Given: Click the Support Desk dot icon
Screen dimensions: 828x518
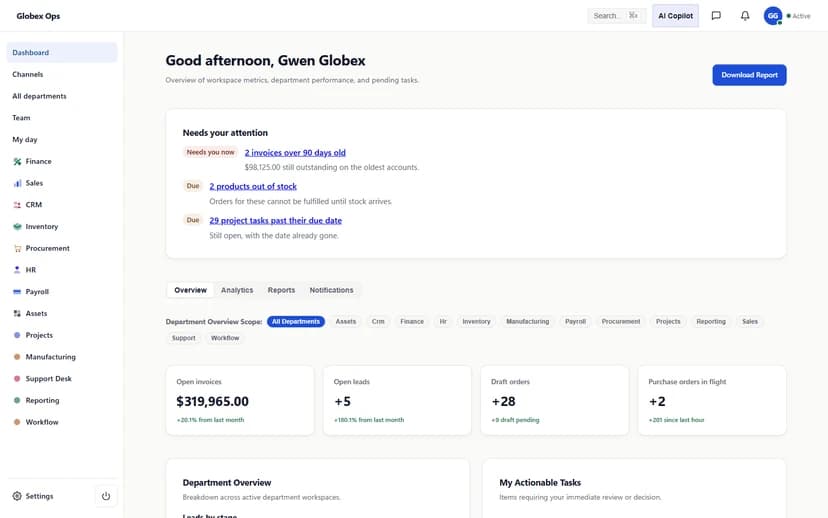Looking at the screenshot, I should point(17,379).
